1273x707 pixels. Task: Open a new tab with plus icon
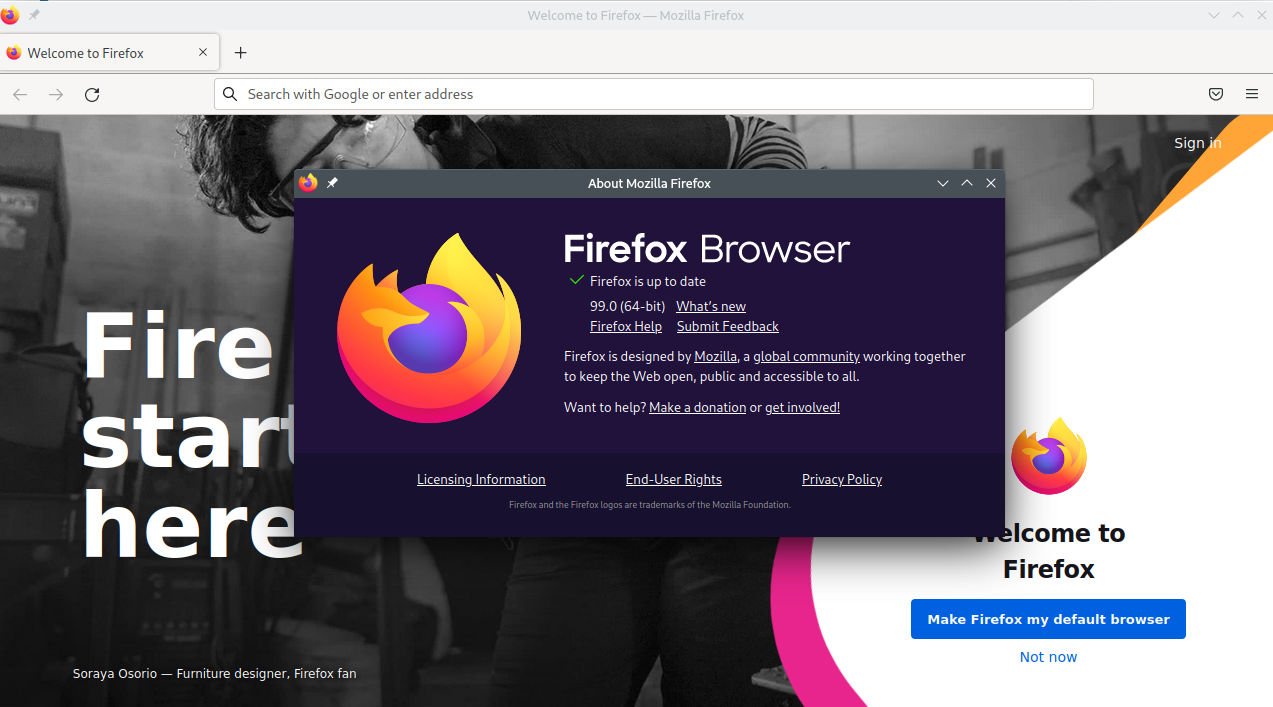point(240,53)
